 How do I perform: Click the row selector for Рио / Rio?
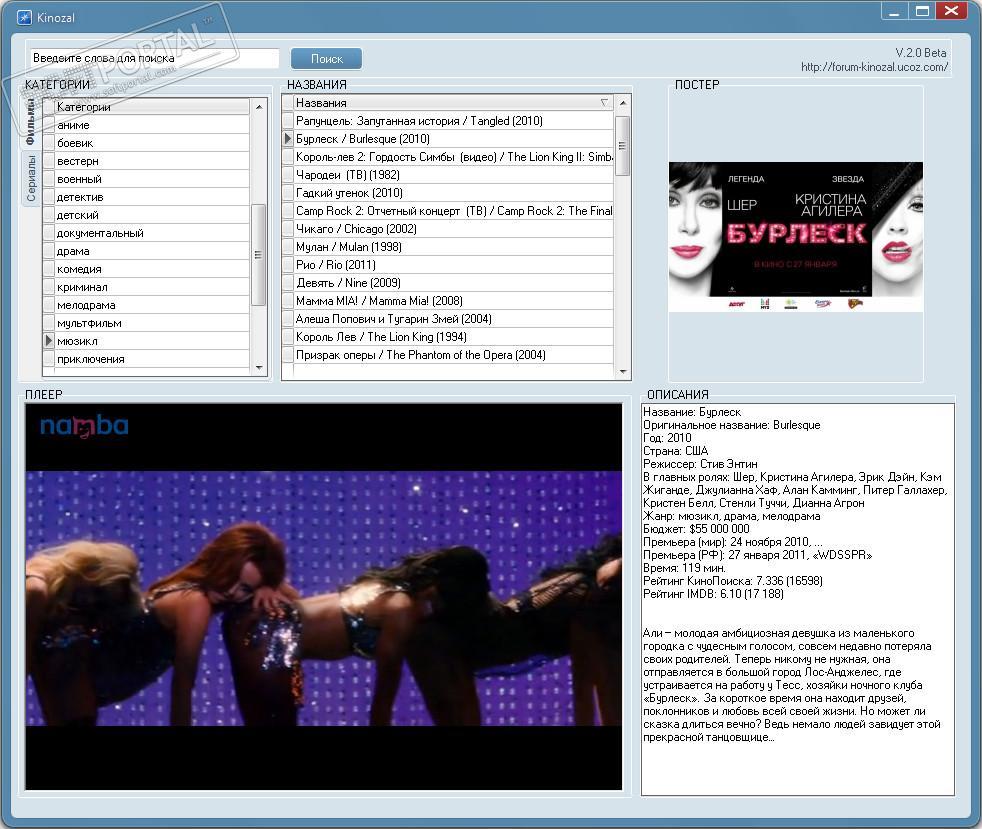tap(288, 265)
